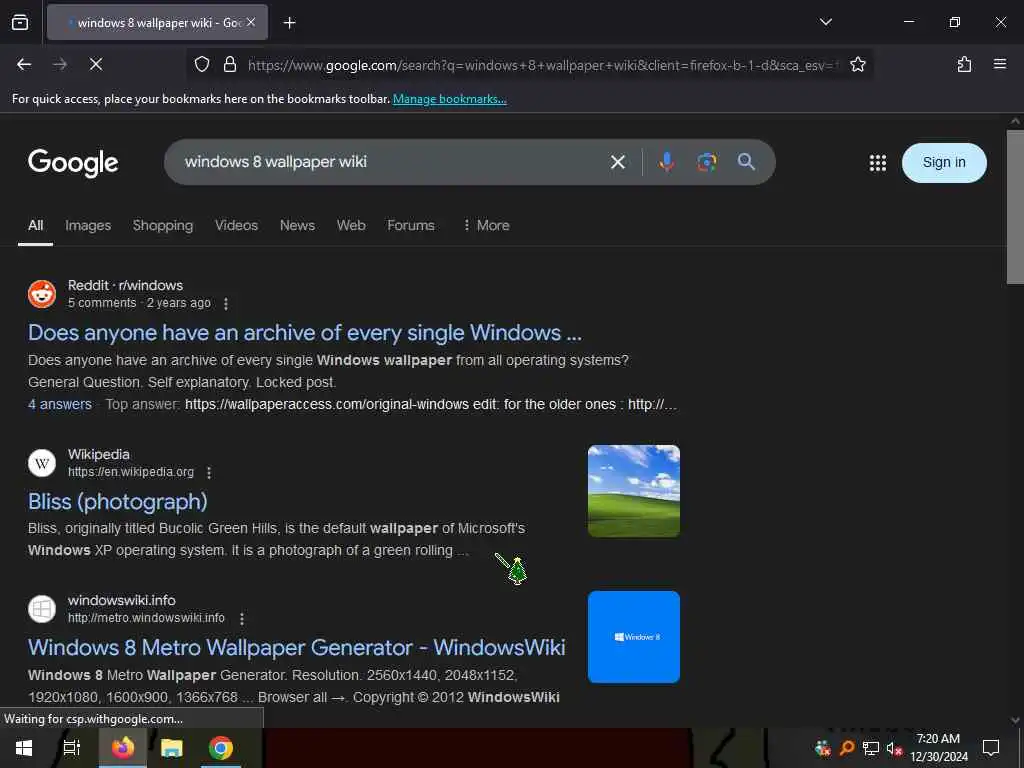Open the 4 answers link
1024x768 pixels.
pyautogui.click(x=59, y=404)
